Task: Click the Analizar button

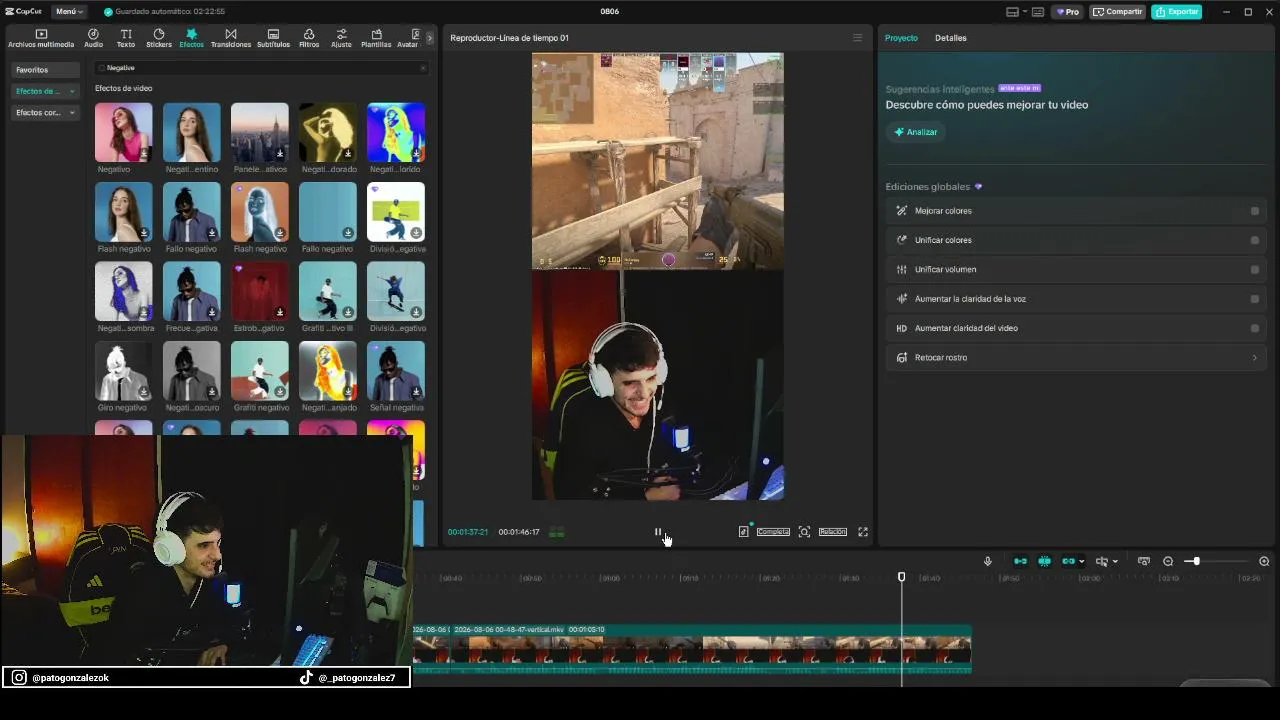Action: [x=916, y=132]
